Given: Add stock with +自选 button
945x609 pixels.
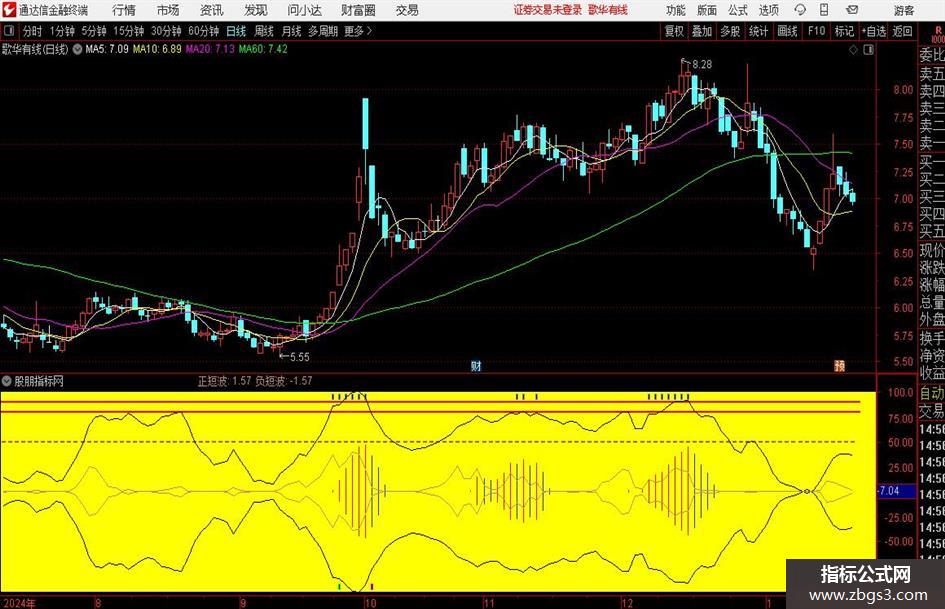Looking at the screenshot, I should coord(874,31).
